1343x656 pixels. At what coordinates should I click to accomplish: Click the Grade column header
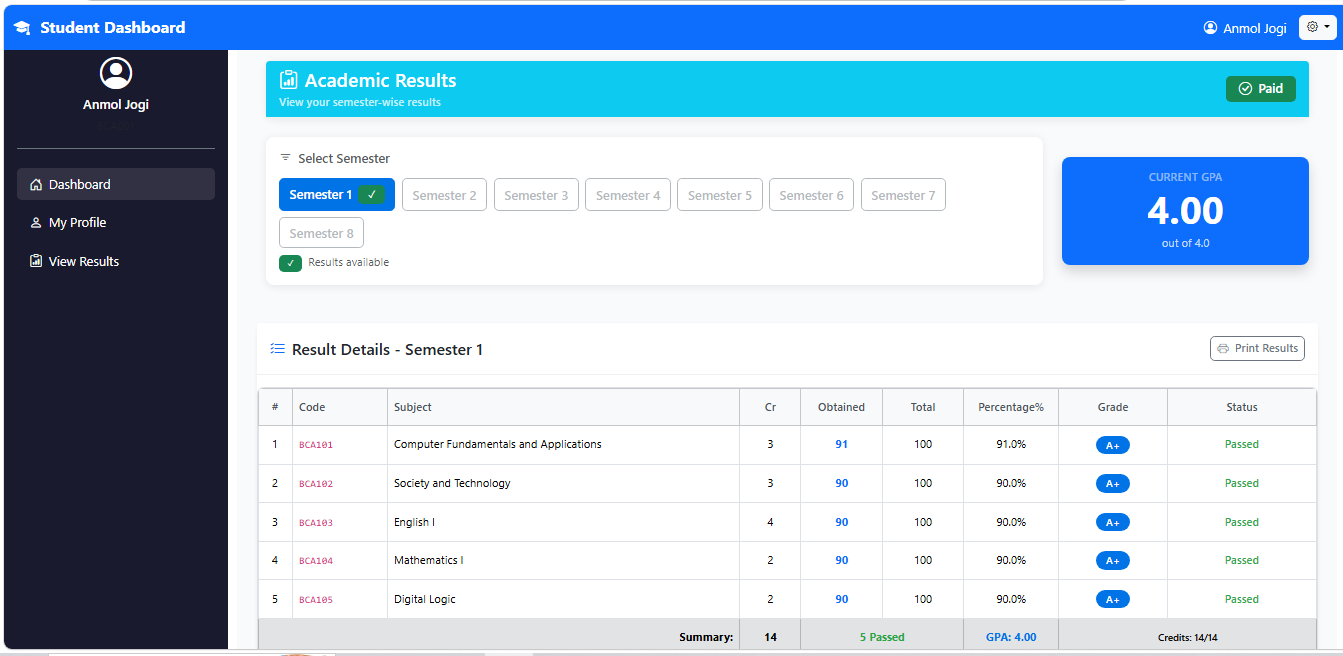(1113, 407)
